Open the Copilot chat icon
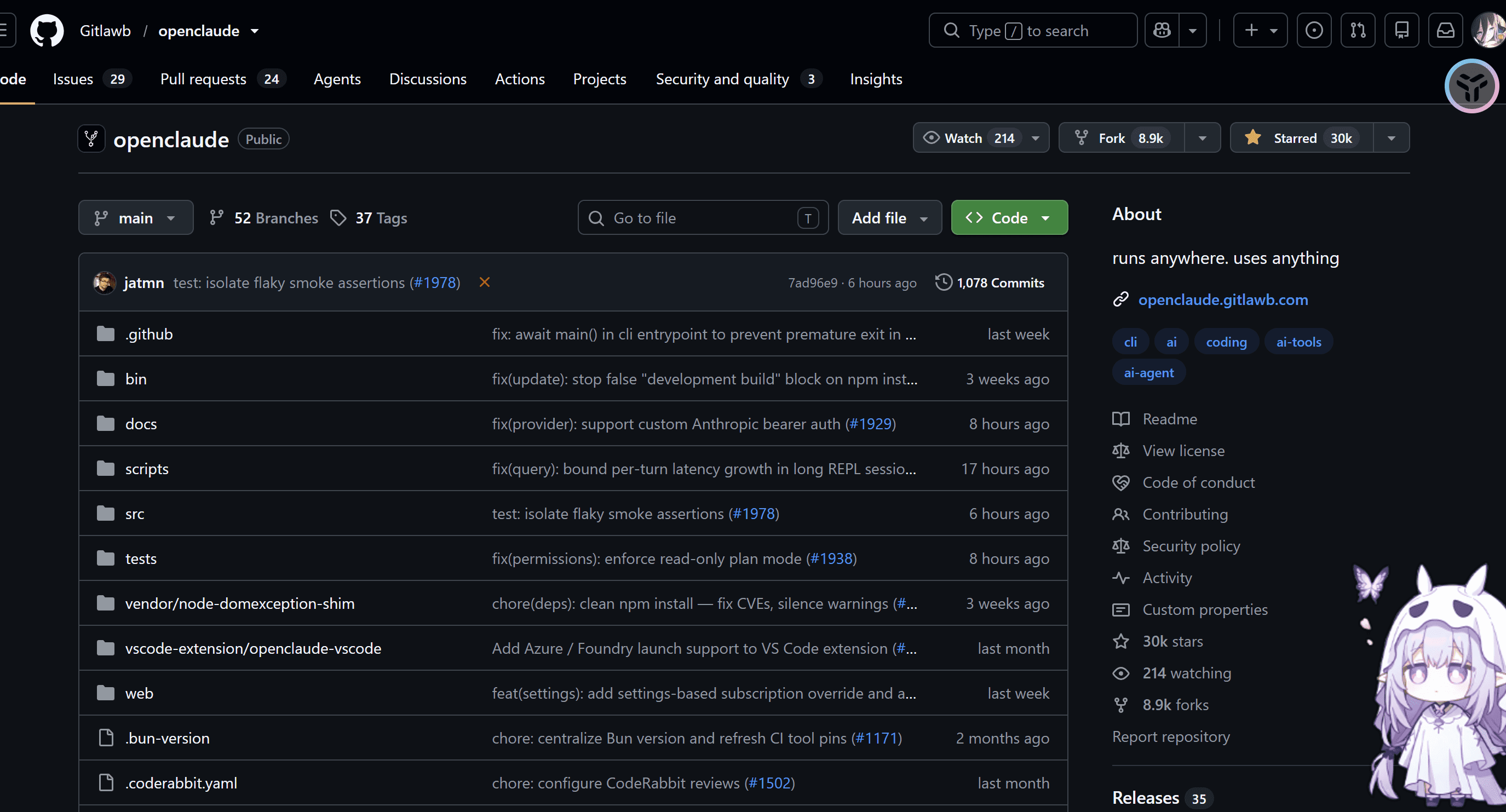Screen dimensions: 1506x812 1162,31
